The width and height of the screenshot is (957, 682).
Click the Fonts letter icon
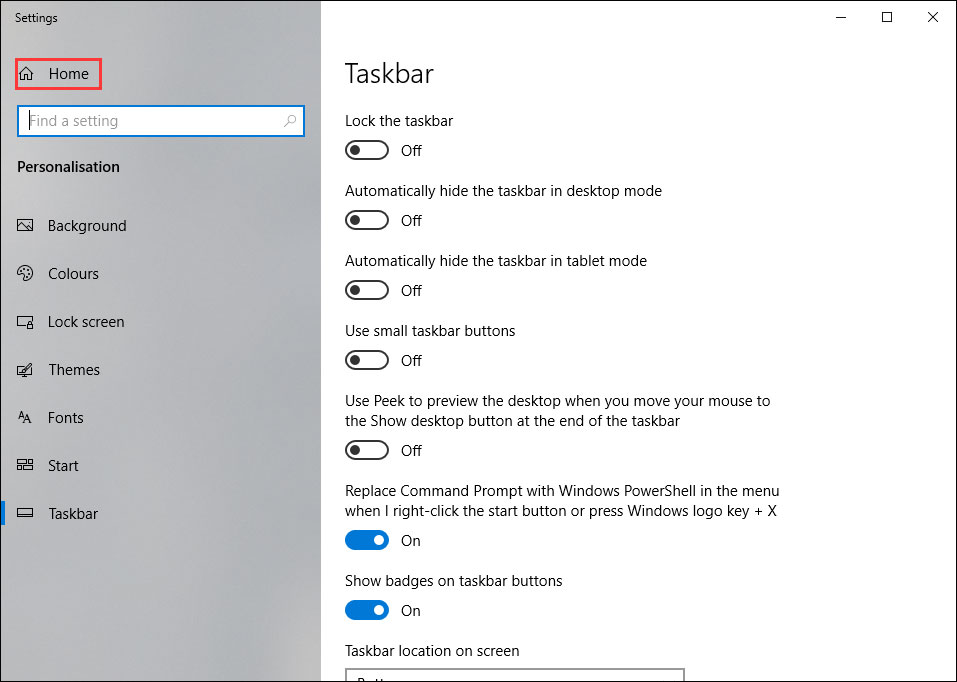click(x=25, y=418)
